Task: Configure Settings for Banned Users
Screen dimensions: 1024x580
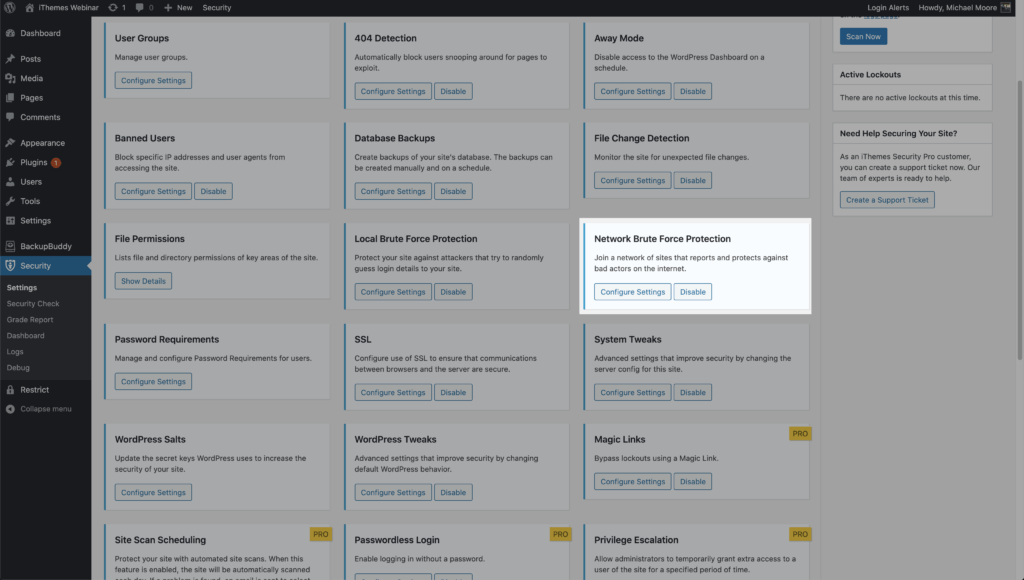Action: coord(153,191)
